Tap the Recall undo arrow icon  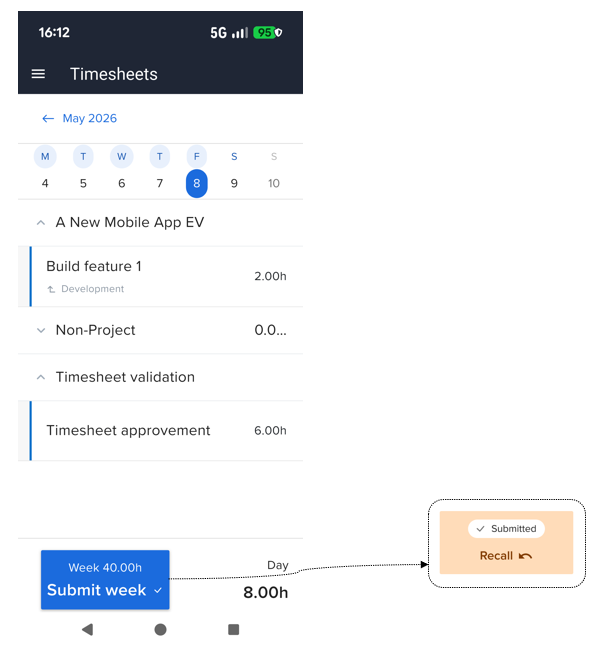[525, 556]
